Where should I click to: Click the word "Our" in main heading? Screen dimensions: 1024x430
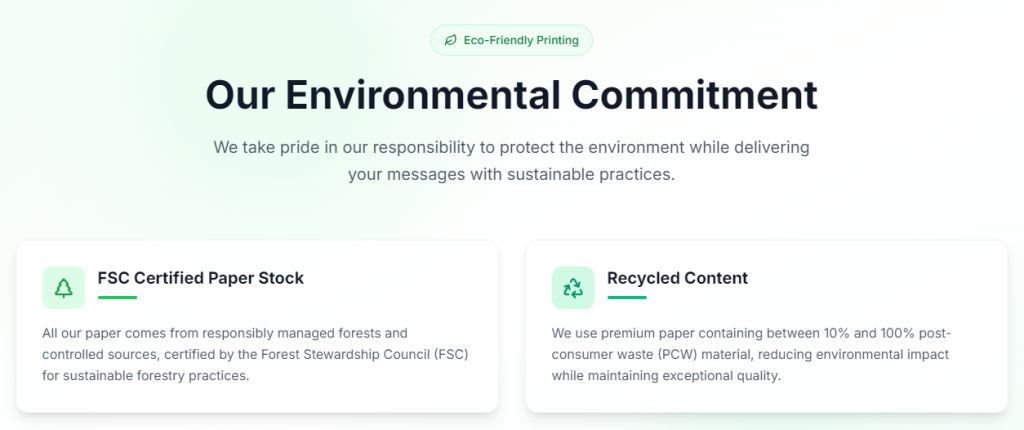(x=240, y=95)
